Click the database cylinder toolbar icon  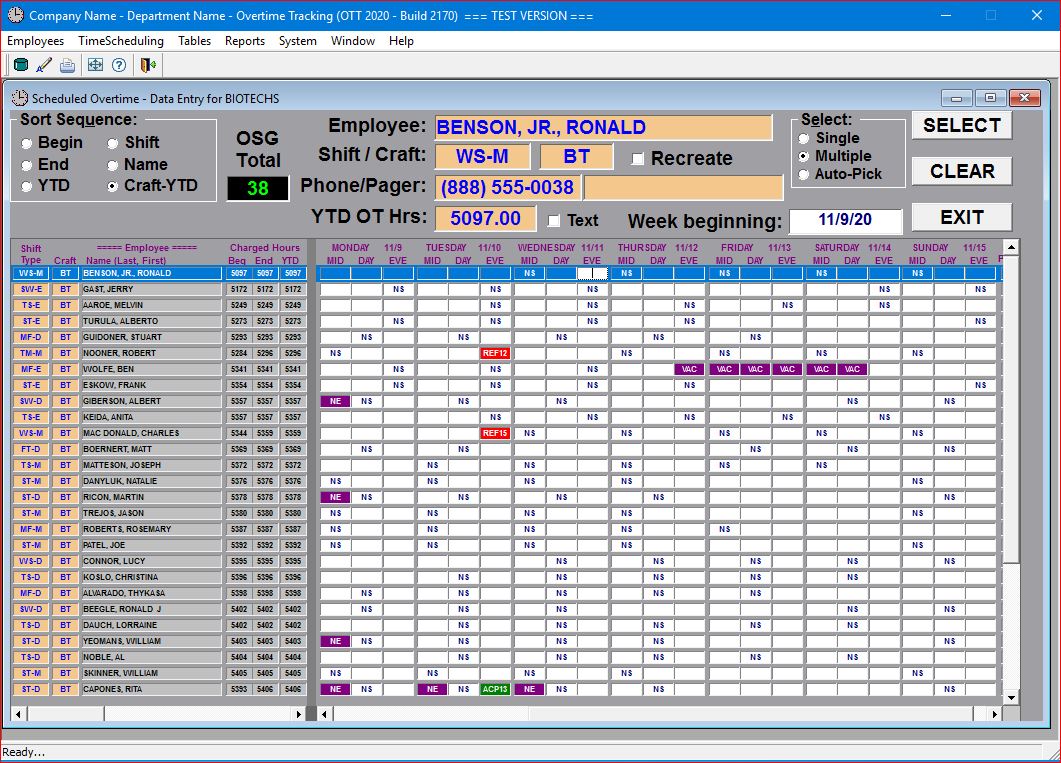pyautogui.click(x=21, y=66)
